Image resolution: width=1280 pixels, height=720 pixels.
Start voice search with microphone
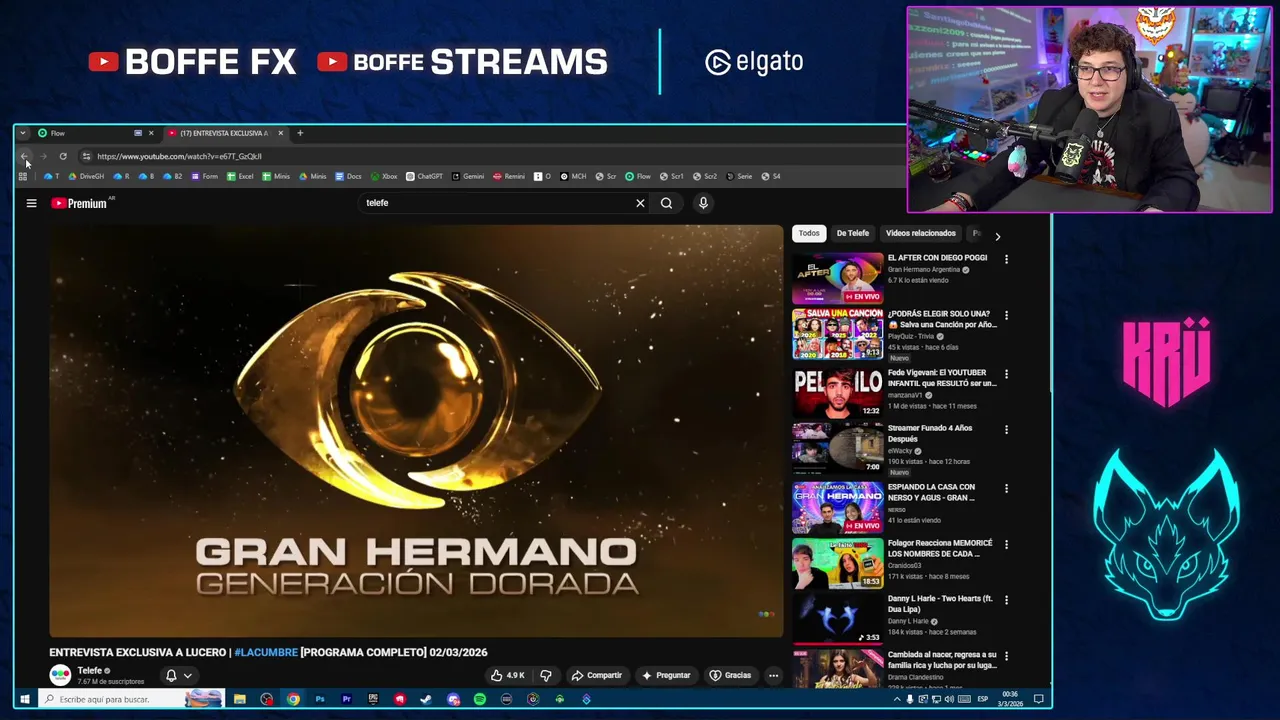pos(703,203)
